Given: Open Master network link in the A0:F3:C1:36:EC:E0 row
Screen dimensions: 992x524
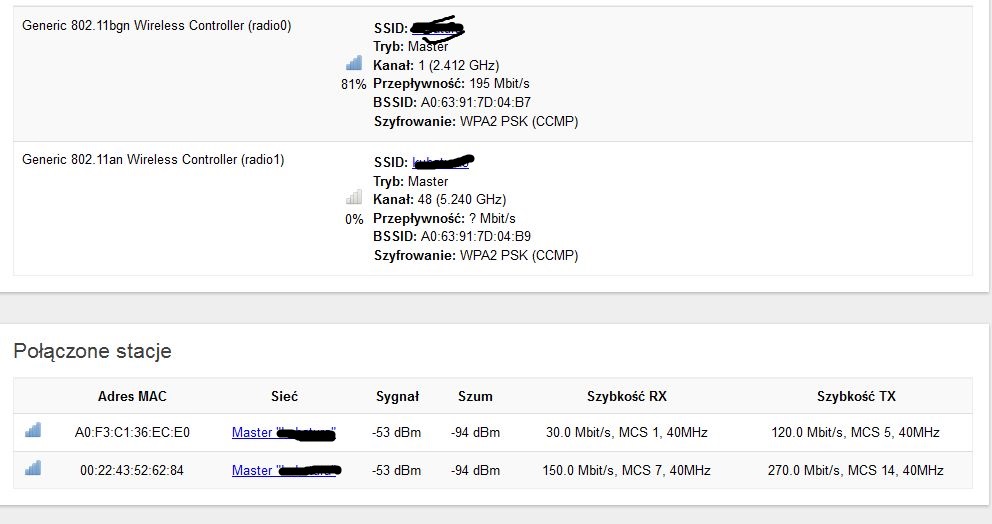Looking at the screenshot, I should (x=284, y=433).
